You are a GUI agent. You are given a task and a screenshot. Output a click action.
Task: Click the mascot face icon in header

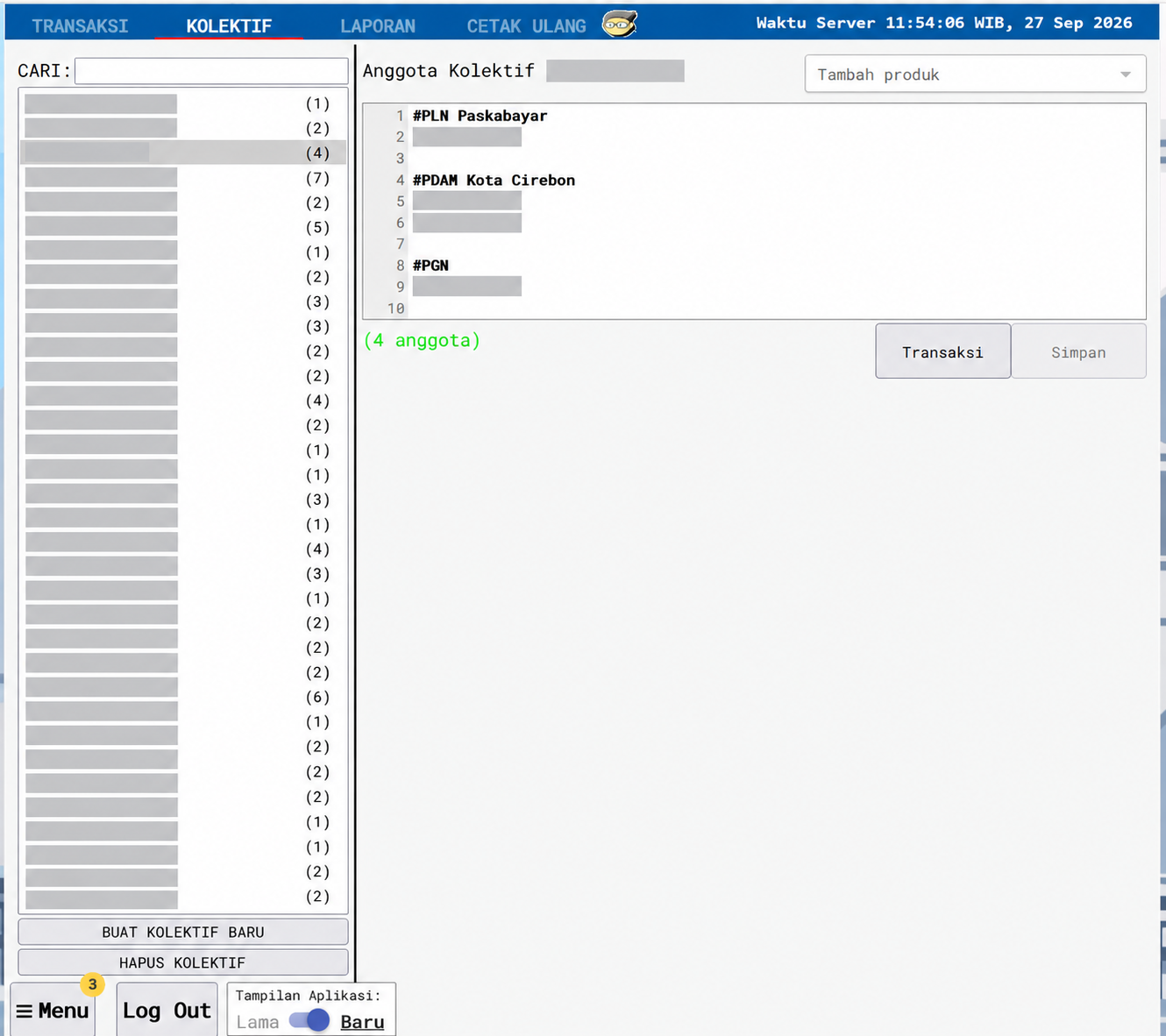[620, 24]
